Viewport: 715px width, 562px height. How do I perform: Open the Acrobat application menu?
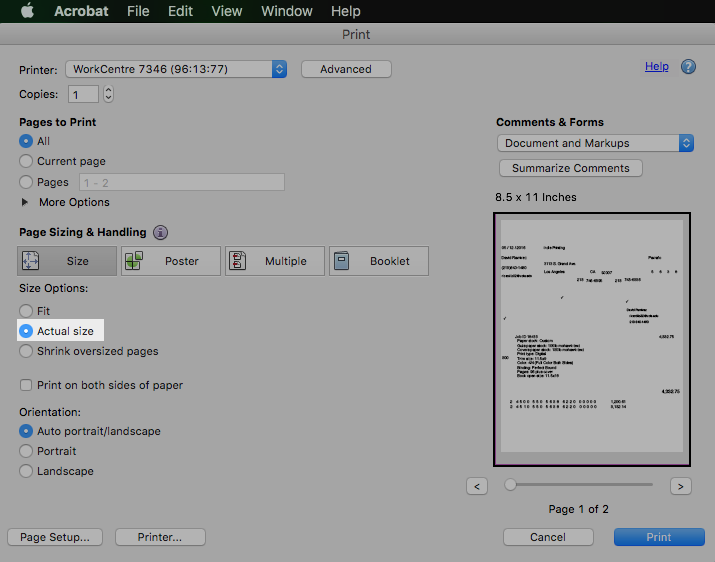pos(81,11)
